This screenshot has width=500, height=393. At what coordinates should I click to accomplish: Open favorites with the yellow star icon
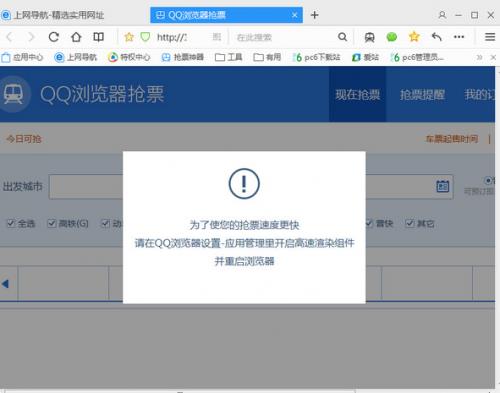414,36
